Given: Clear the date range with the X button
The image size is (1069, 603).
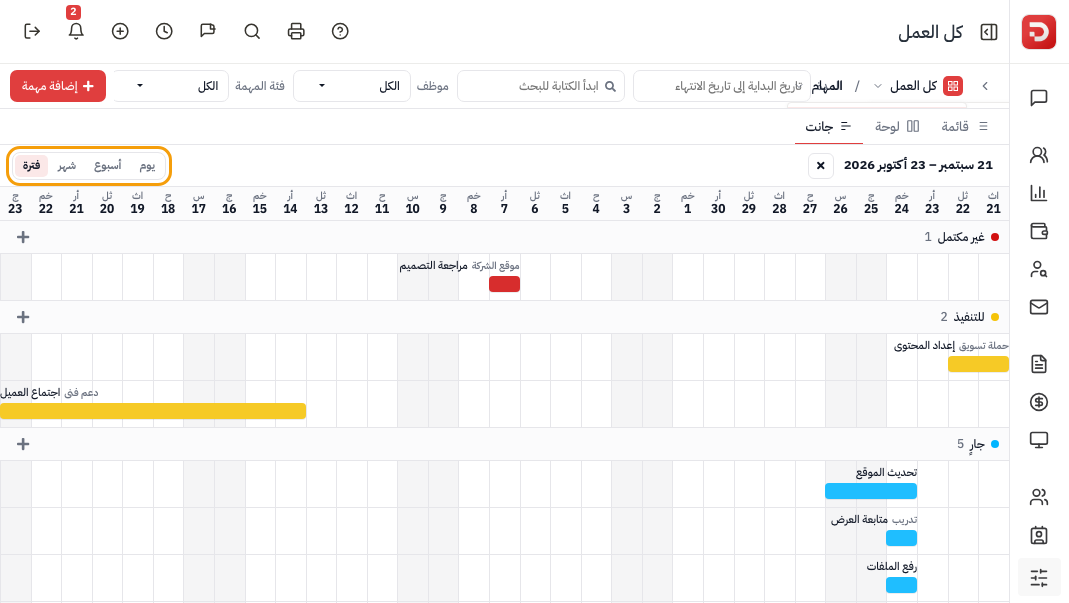Looking at the screenshot, I should [821, 166].
